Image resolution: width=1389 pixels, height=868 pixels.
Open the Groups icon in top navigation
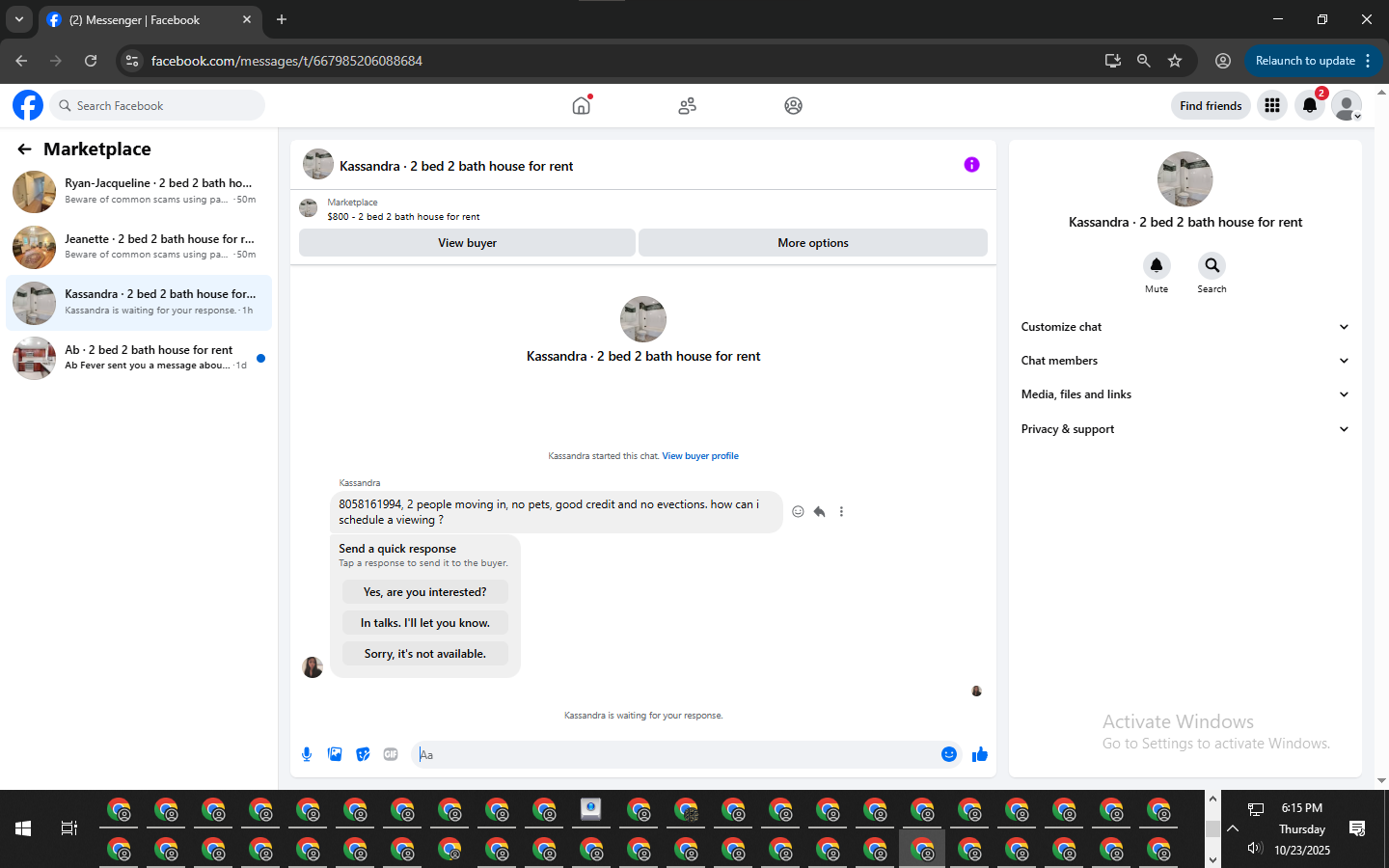(x=793, y=105)
